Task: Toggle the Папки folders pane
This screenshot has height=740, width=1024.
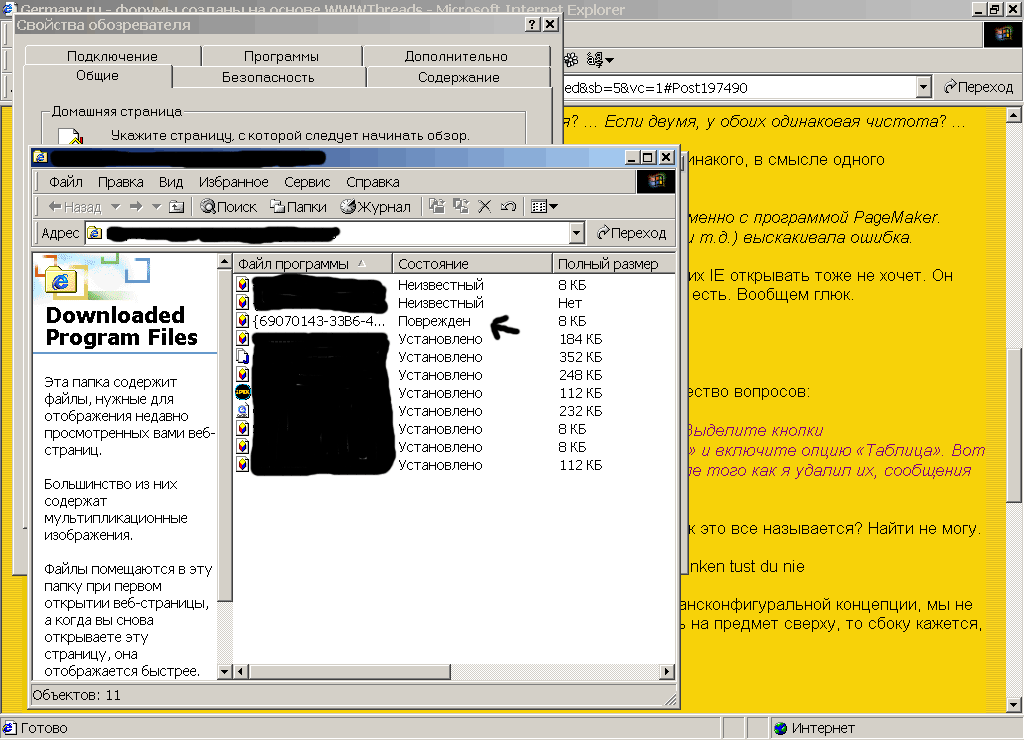Action: [298, 207]
